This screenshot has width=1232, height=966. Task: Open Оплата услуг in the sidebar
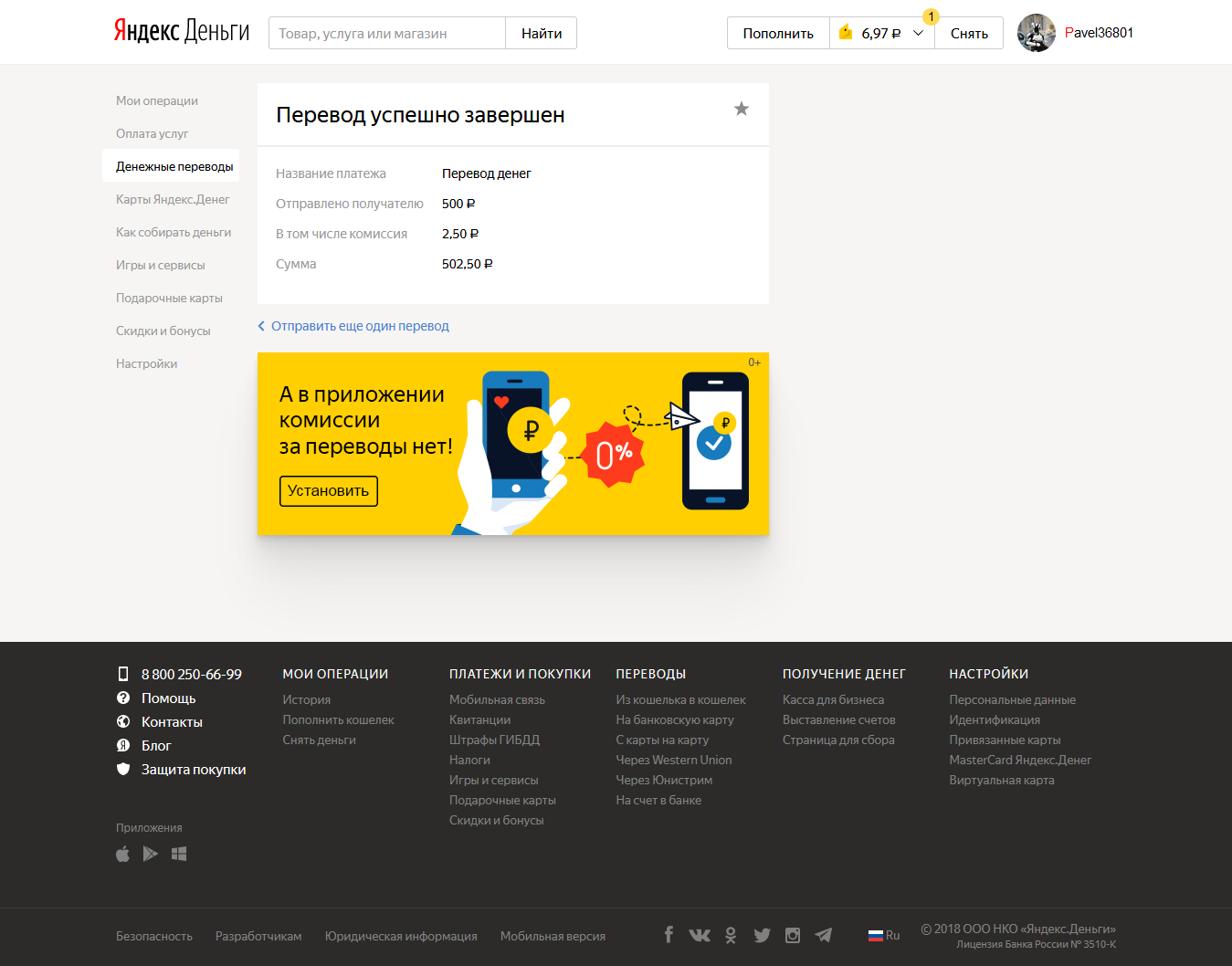(153, 133)
